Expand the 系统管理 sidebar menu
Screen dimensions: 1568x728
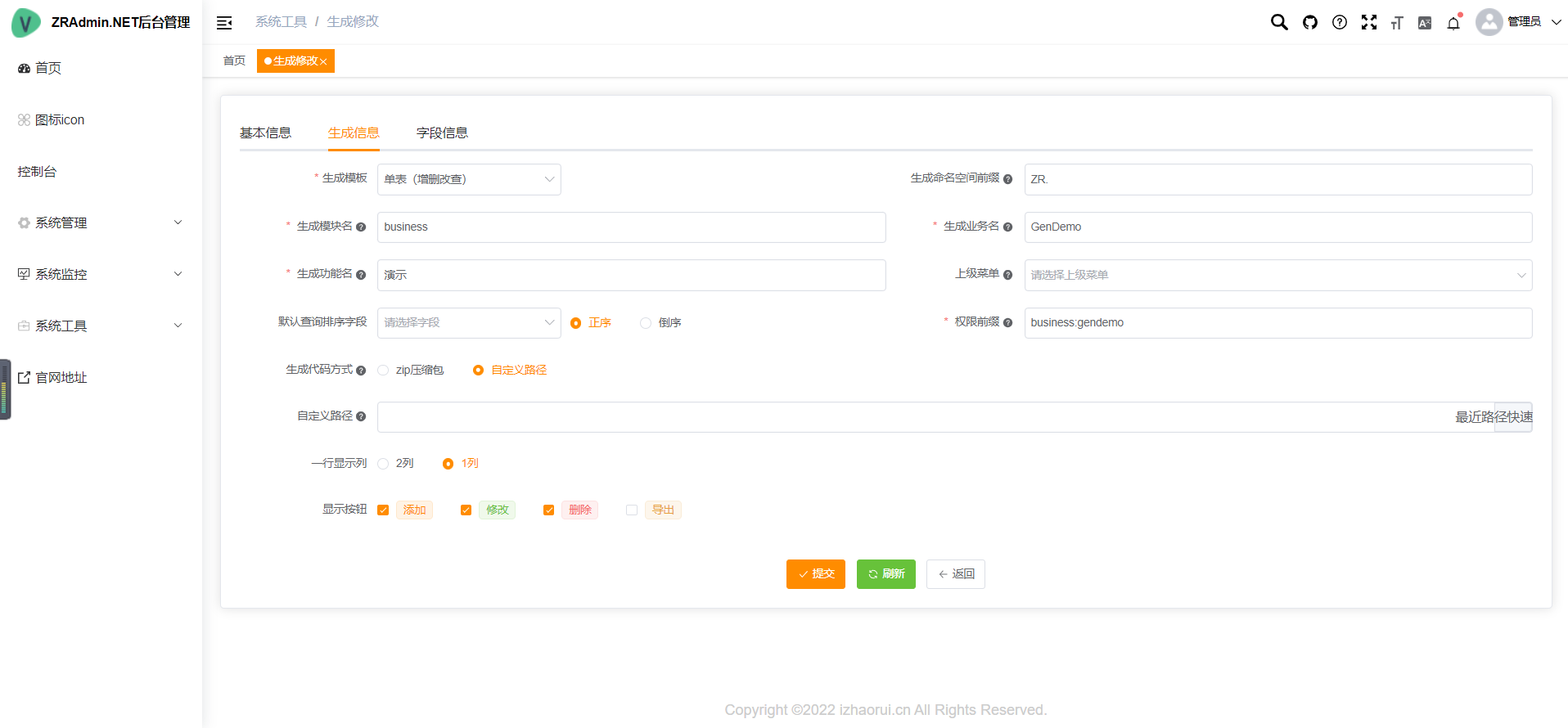100,222
